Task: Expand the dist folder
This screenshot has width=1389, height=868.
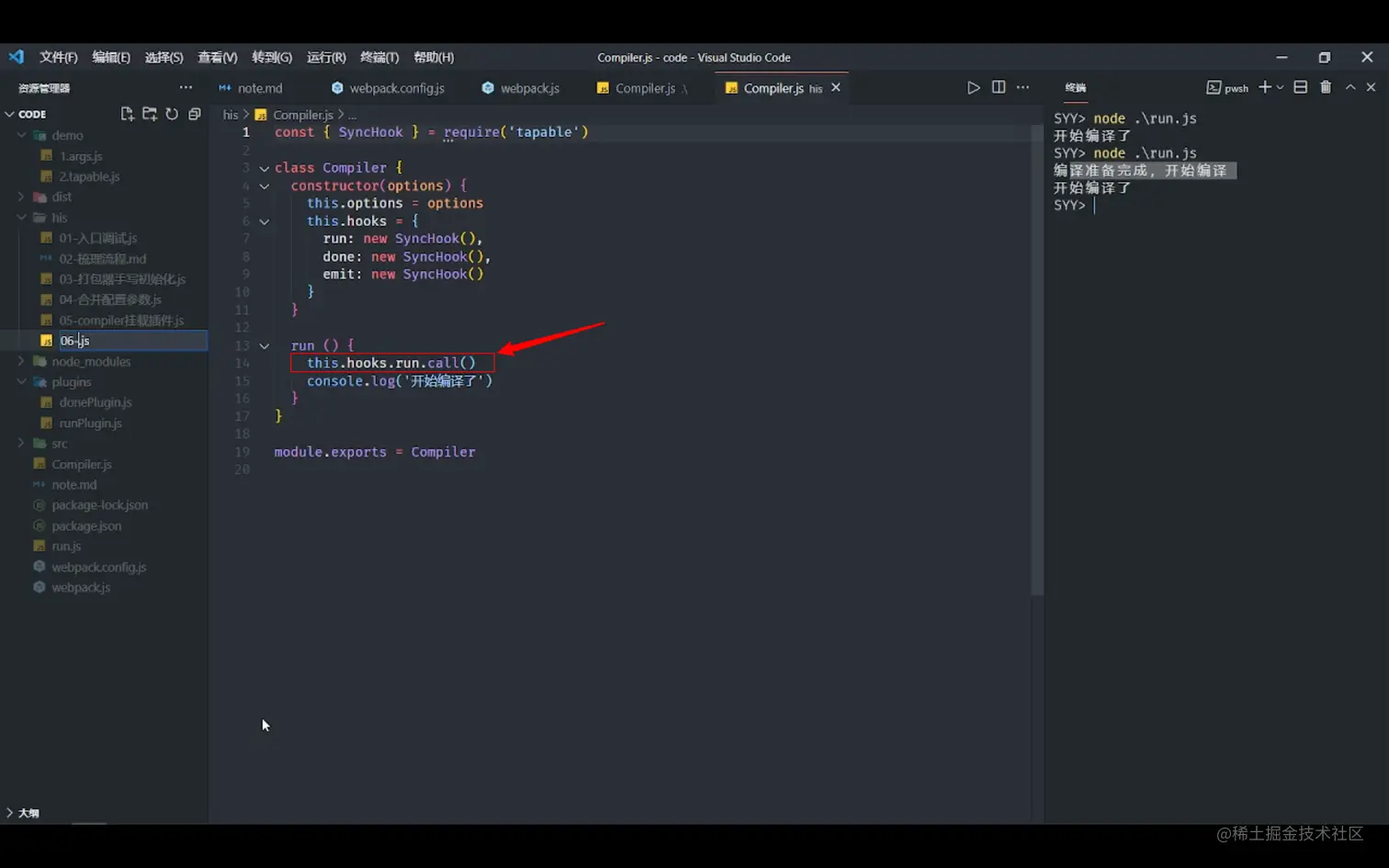Action: (x=21, y=197)
